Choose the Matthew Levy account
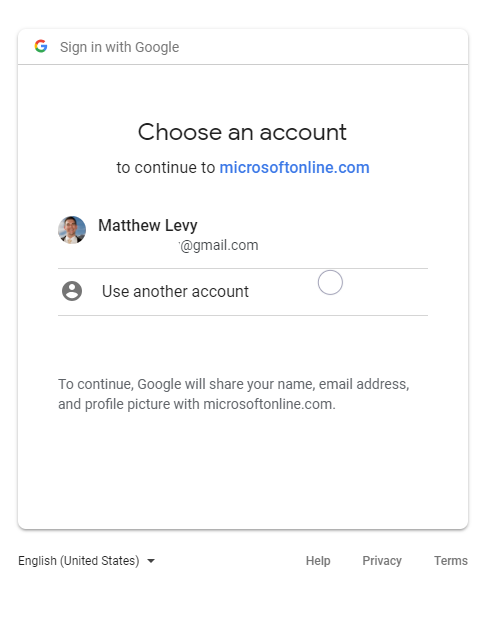 click(x=243, y=235)
